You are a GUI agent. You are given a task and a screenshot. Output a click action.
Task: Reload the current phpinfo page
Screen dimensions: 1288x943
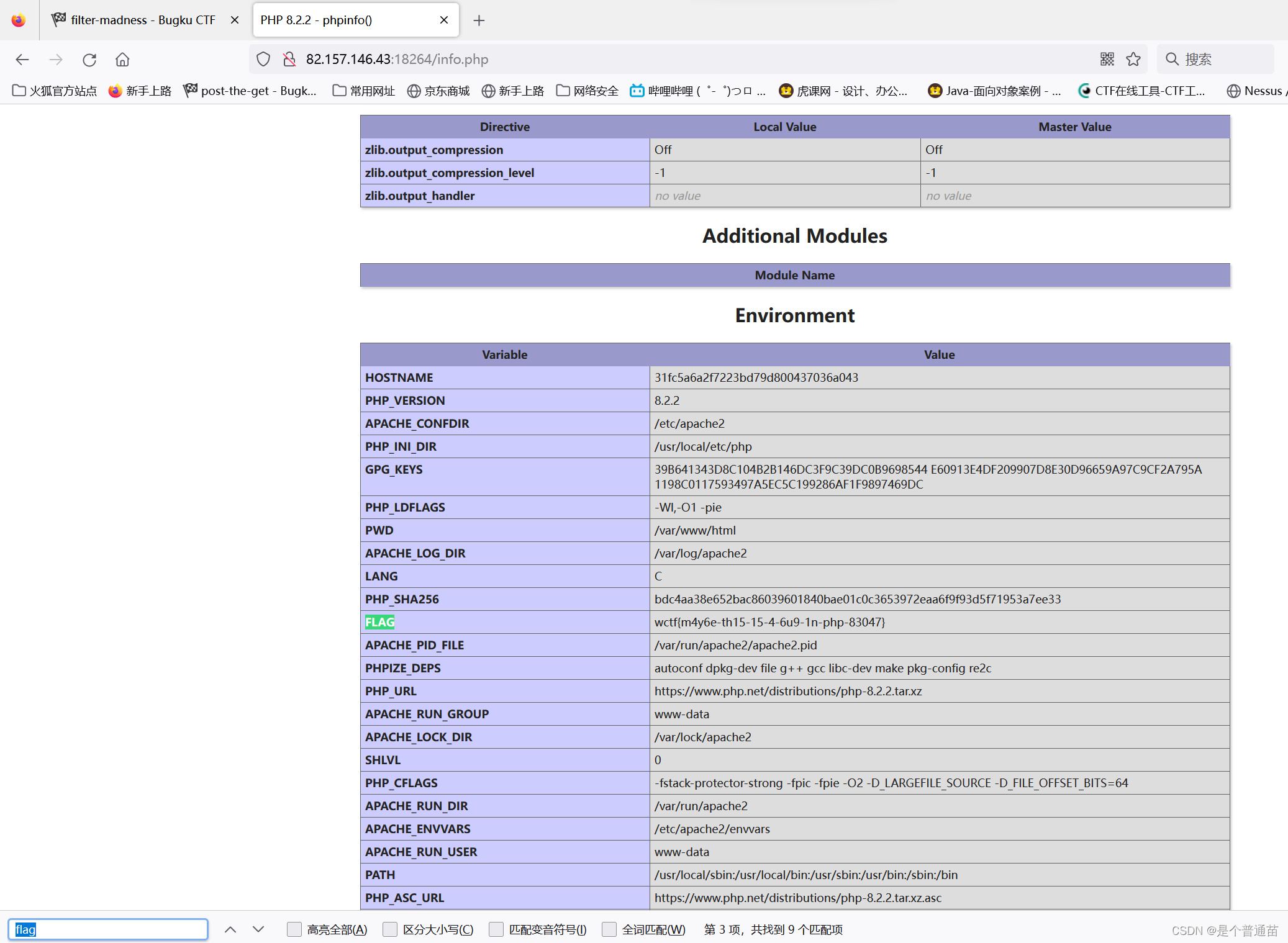pyautogui.click(x=89, y=59)
